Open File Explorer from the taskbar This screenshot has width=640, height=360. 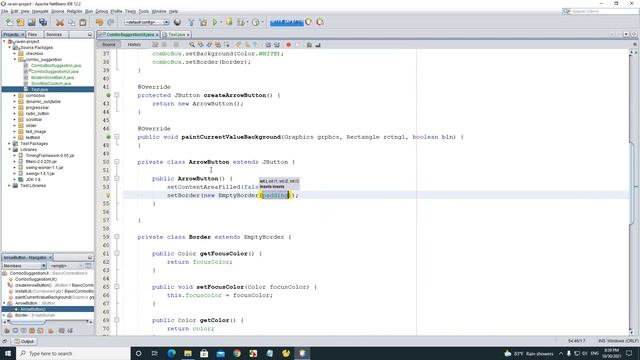pos(188,353)
